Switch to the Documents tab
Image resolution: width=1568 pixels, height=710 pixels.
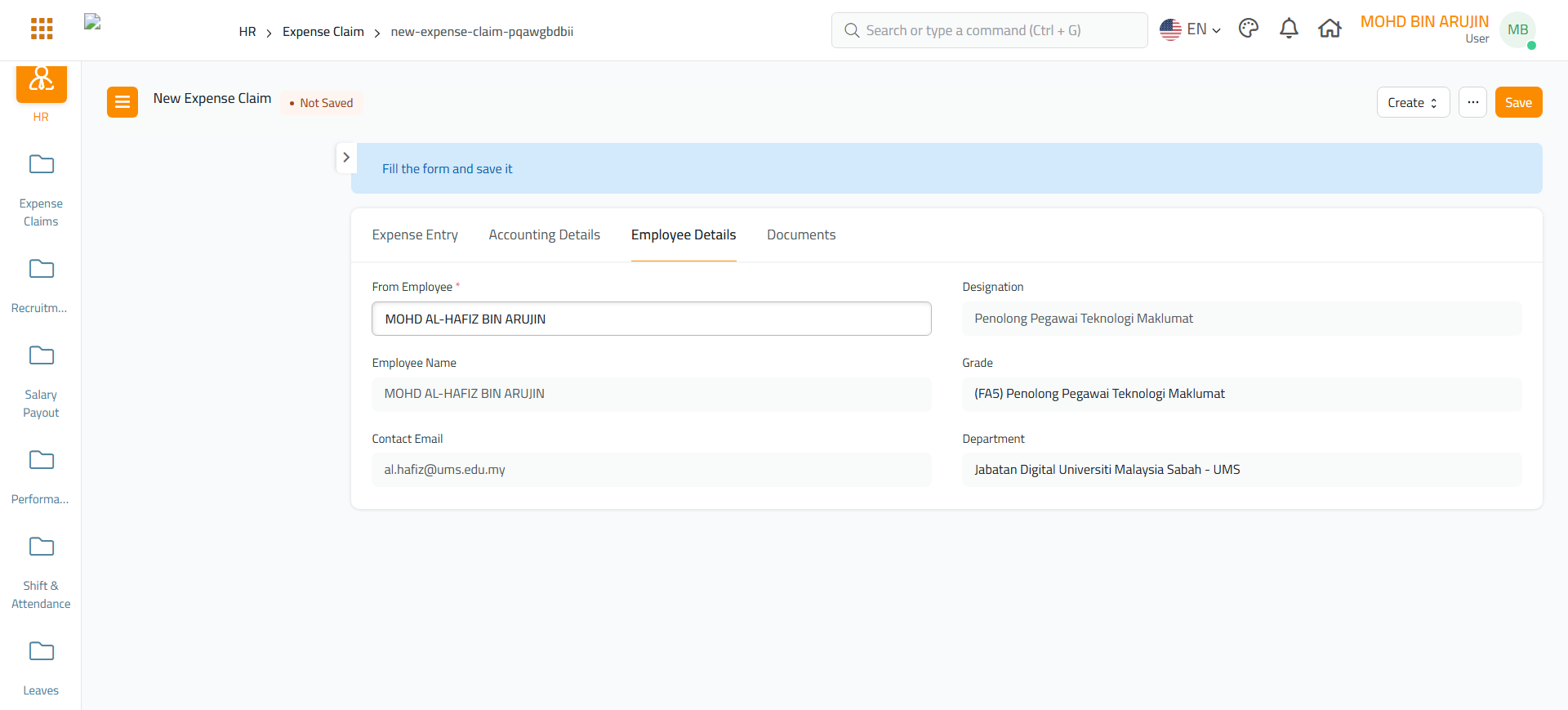click(800, 235)
